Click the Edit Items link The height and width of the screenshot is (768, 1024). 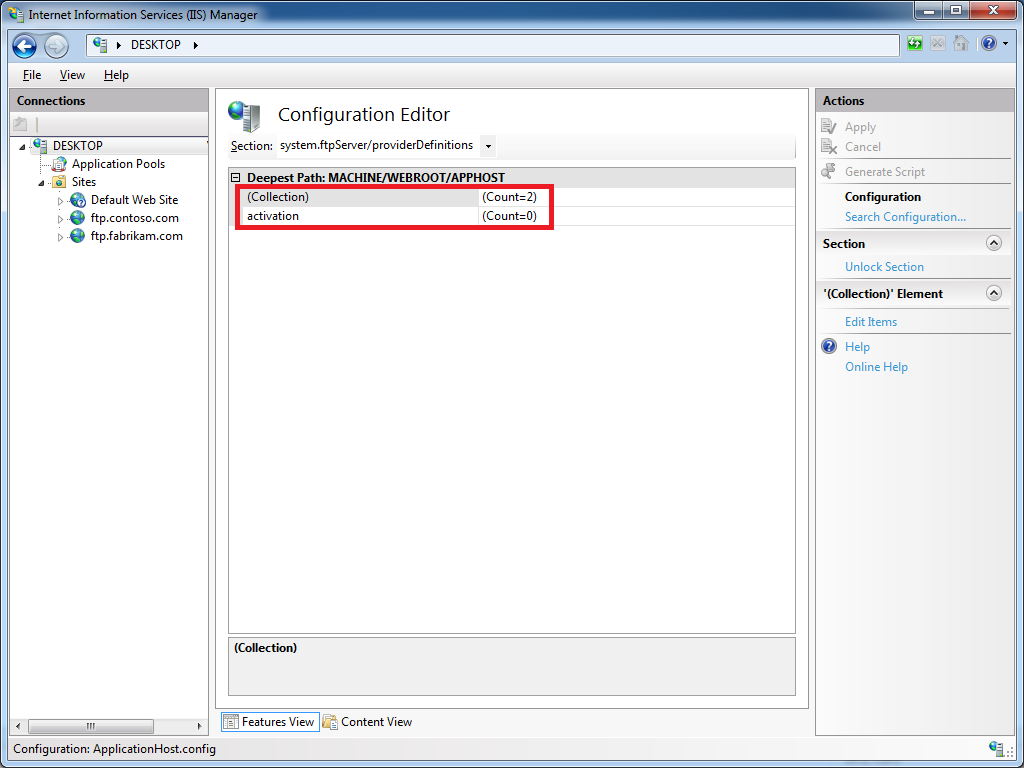pyautogui.click(x=871, y=322)
